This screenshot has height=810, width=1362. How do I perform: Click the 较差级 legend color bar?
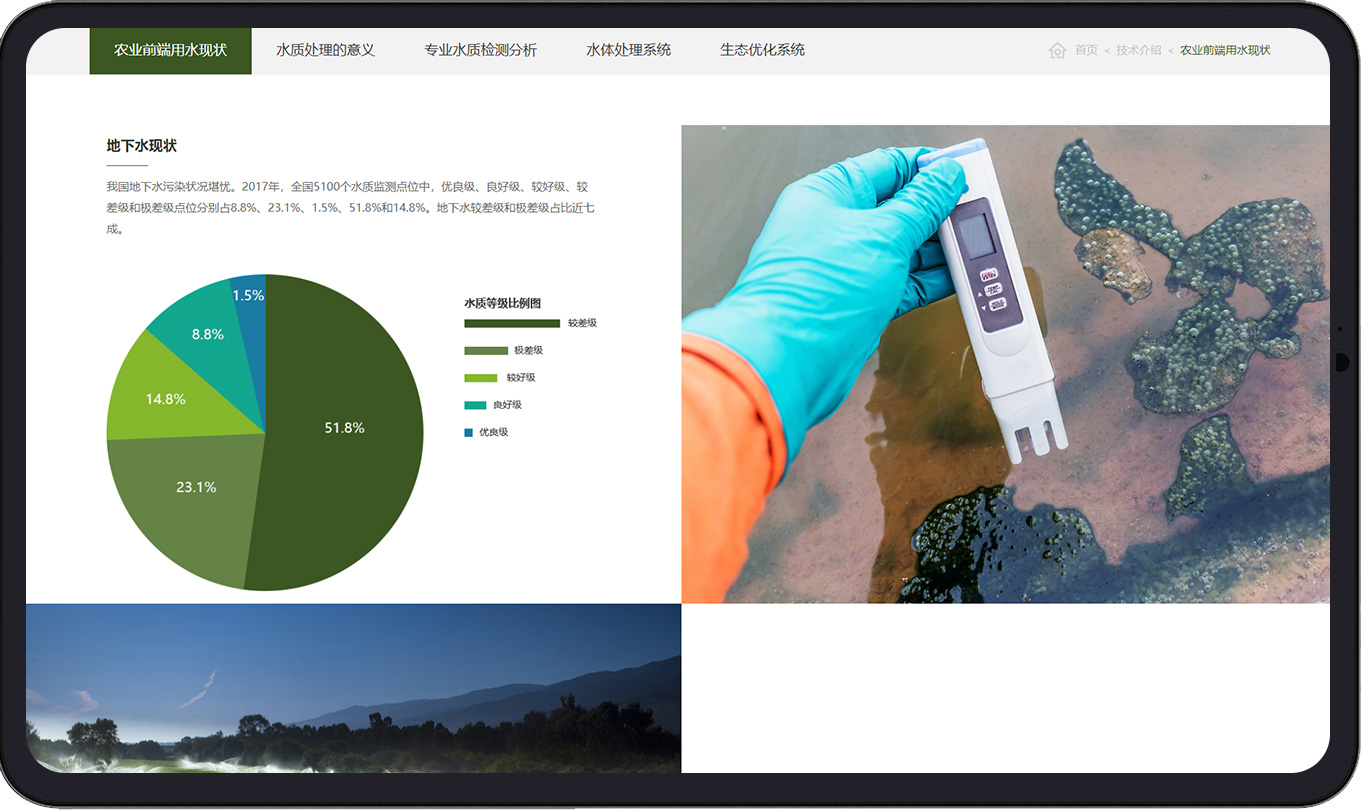(x=512, y=323)
